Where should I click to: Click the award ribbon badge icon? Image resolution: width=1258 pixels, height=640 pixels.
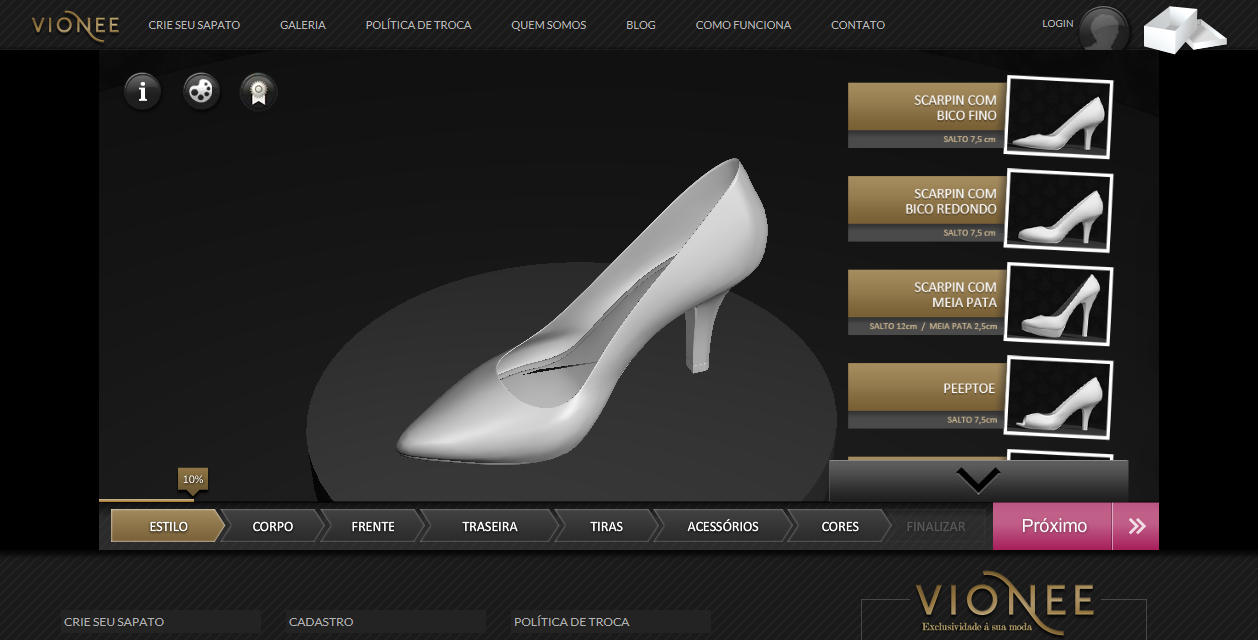pos(259,92)
